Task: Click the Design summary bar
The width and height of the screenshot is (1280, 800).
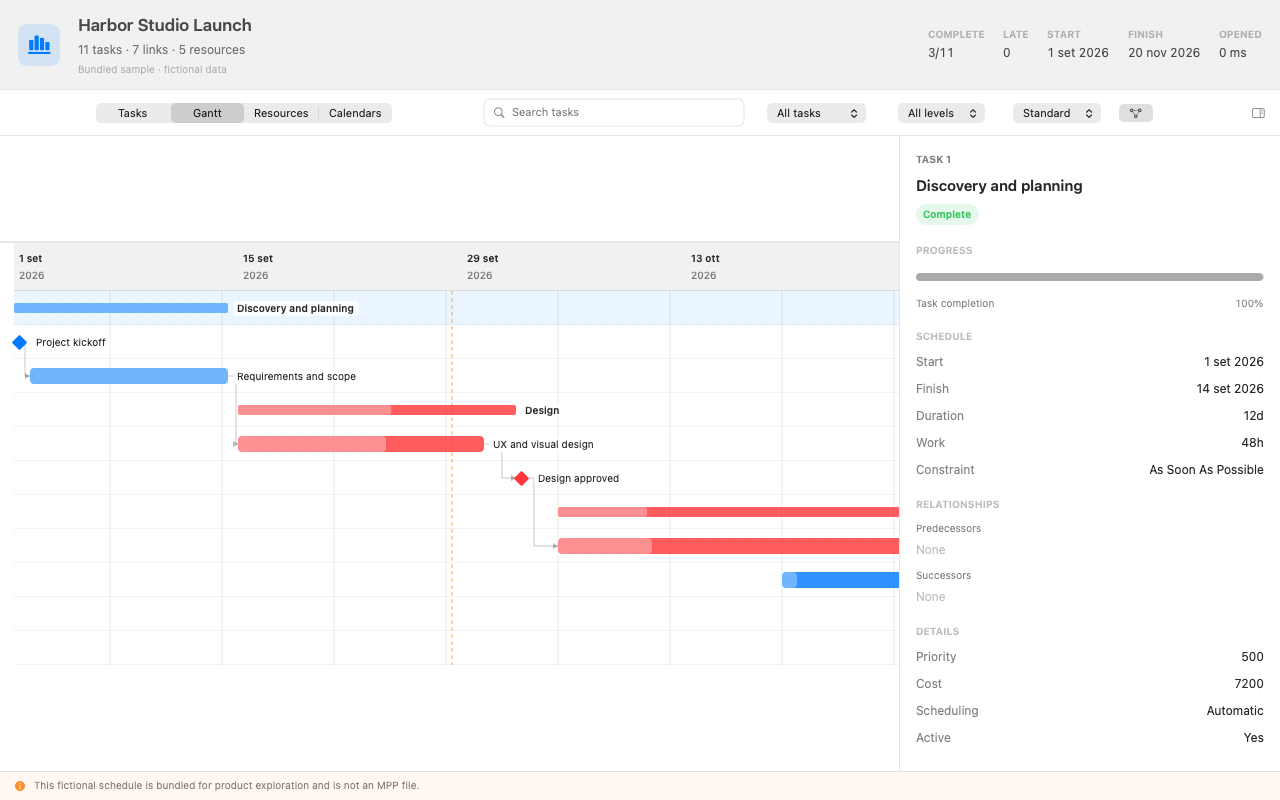Action: pos(377,410)
